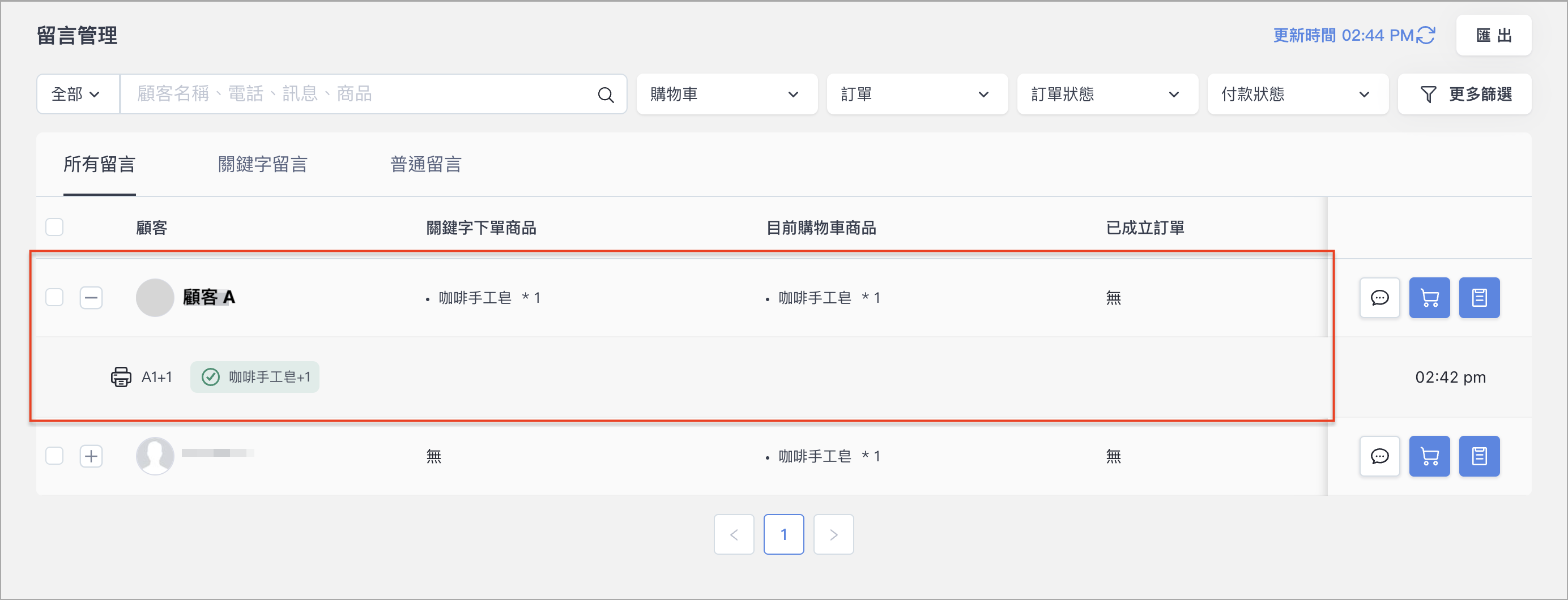Image resolution: width=1568 pixels, height=600 pixels.
Task: Open the 購物車 dropdown filter
Action: click(x=727, y=95)
